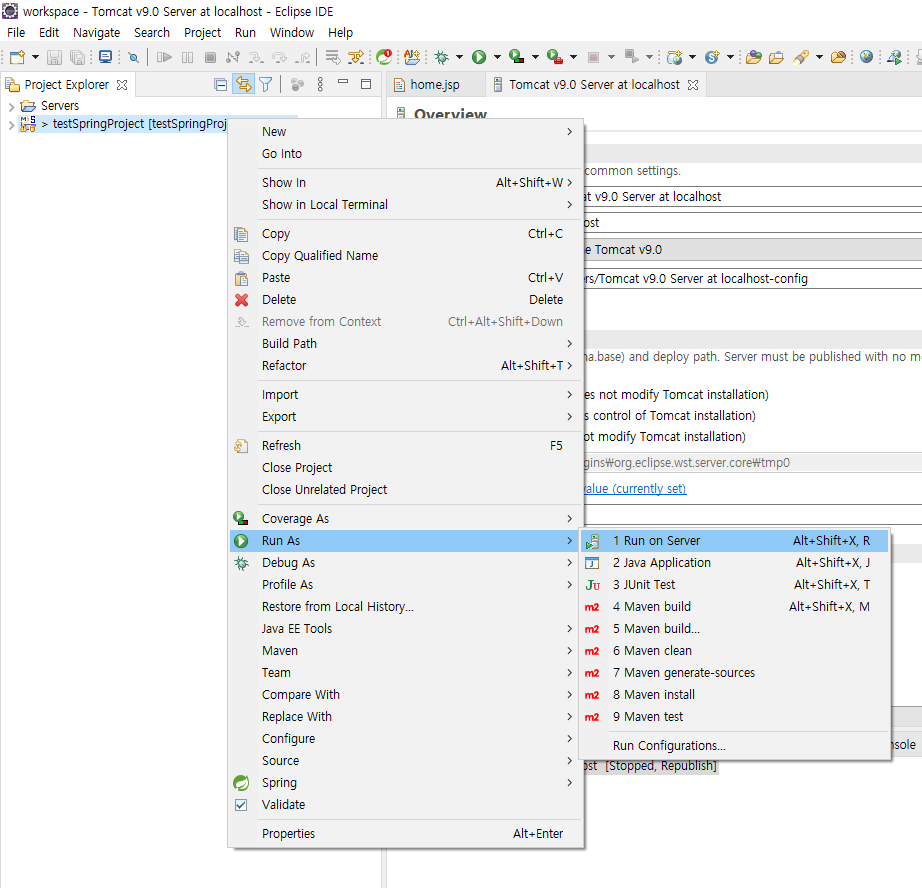Open Debug As in the context menu
Viewport: 922px width, 888px height.
406,563
